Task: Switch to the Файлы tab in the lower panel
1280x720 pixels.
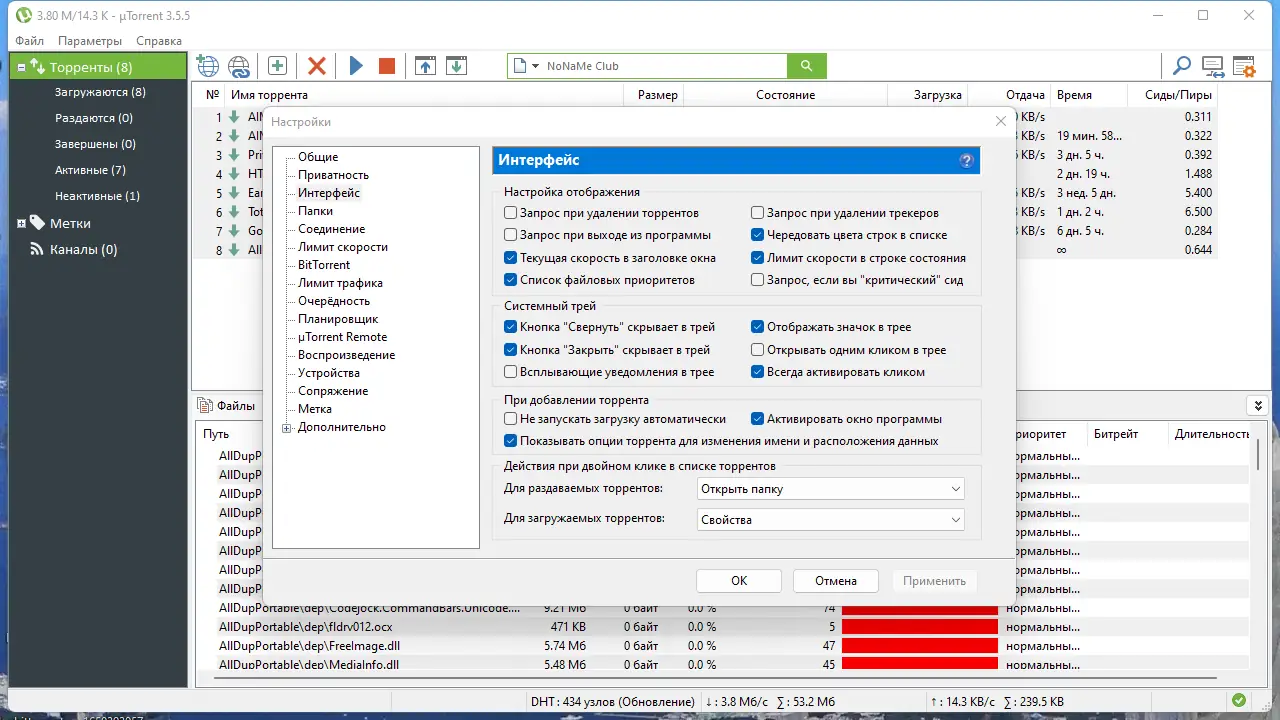Action: [227, 406]
